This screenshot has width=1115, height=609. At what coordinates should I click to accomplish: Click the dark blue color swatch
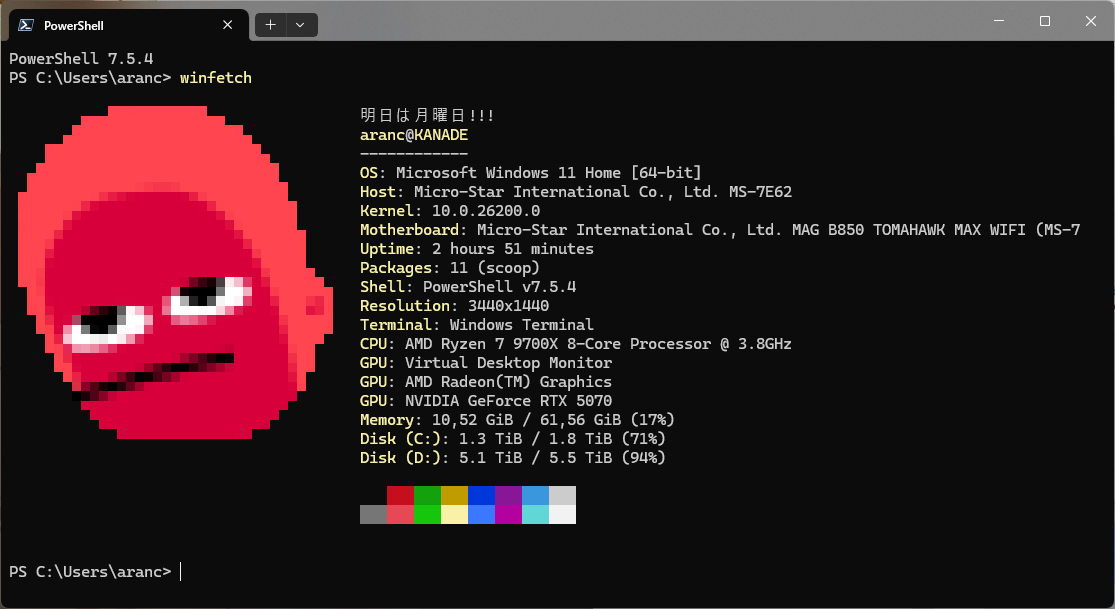tap(481, 495)
